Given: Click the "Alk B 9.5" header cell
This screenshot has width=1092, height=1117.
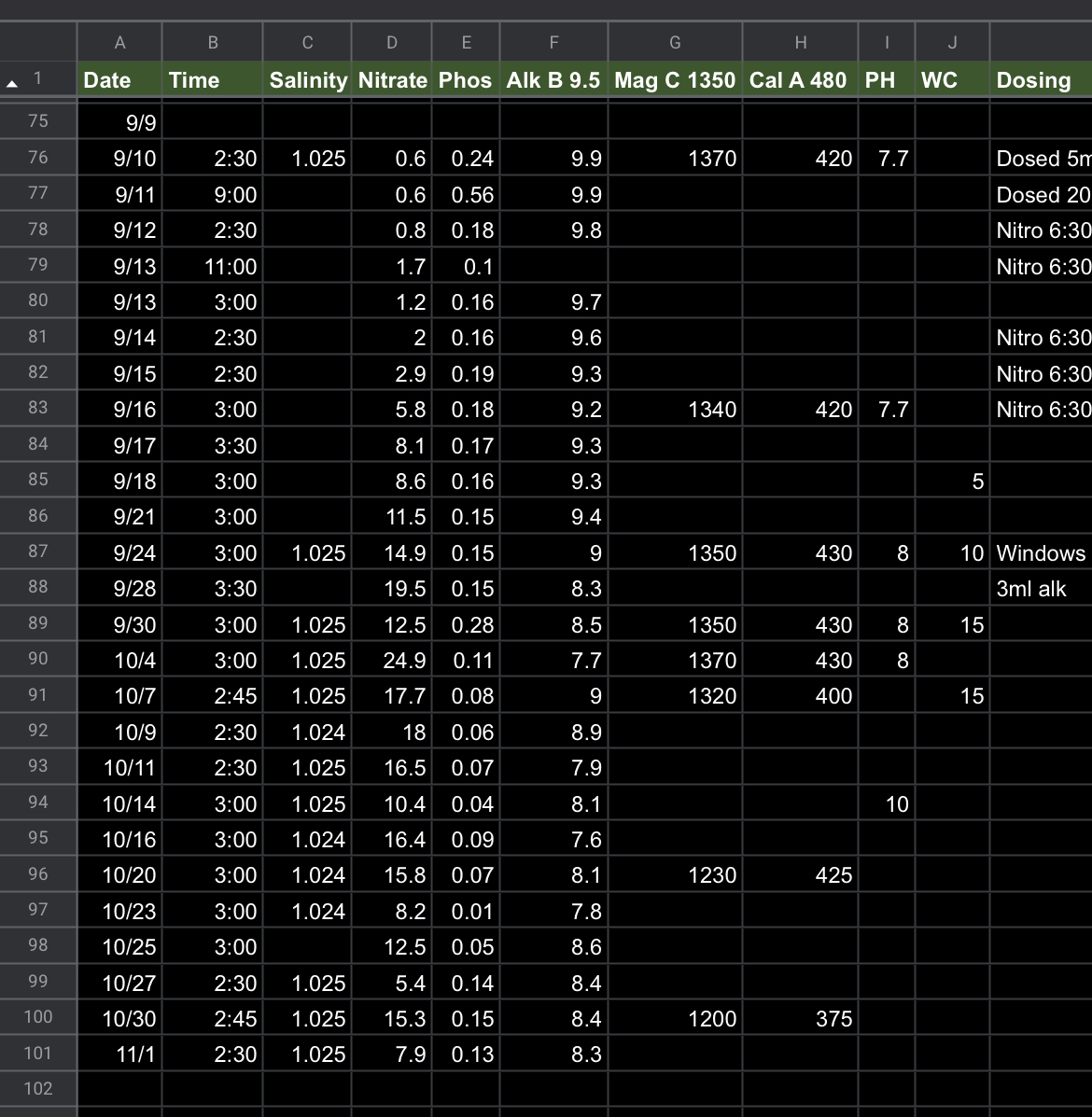Looking at the screenshot, I should tap(554, 80).
